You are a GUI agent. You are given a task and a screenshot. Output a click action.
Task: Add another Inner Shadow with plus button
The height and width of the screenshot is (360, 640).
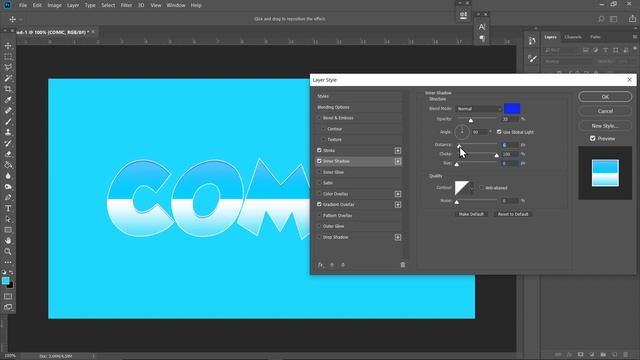[x=398, y=162]
